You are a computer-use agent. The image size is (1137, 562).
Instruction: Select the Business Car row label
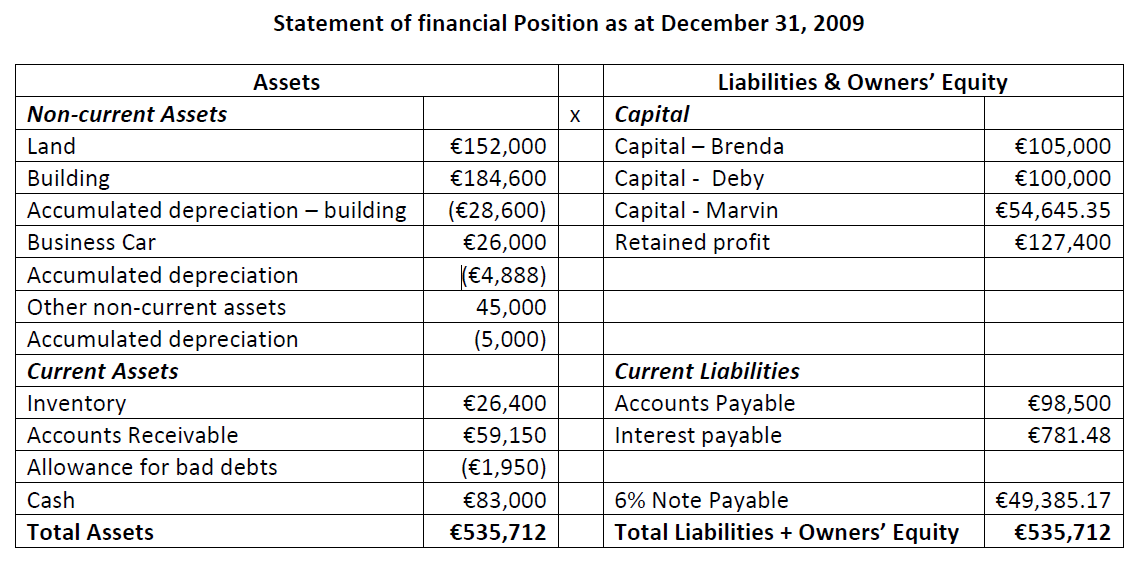tap(91, 243)
